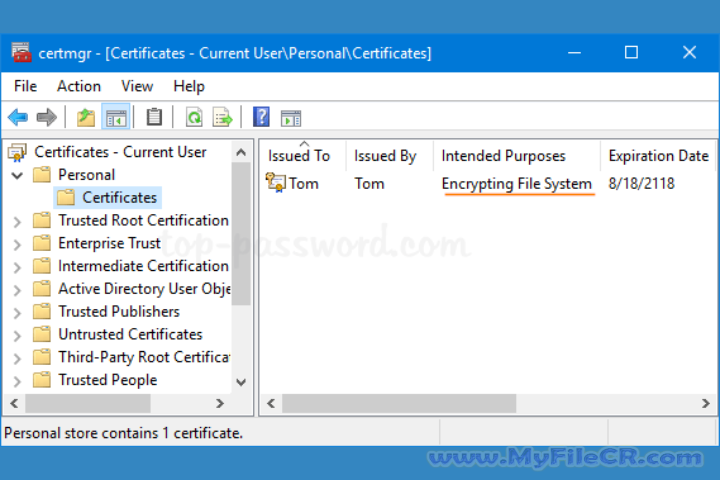Click details pane scroll left arrow
Screen dimensions: 720x480
[271, 403]
